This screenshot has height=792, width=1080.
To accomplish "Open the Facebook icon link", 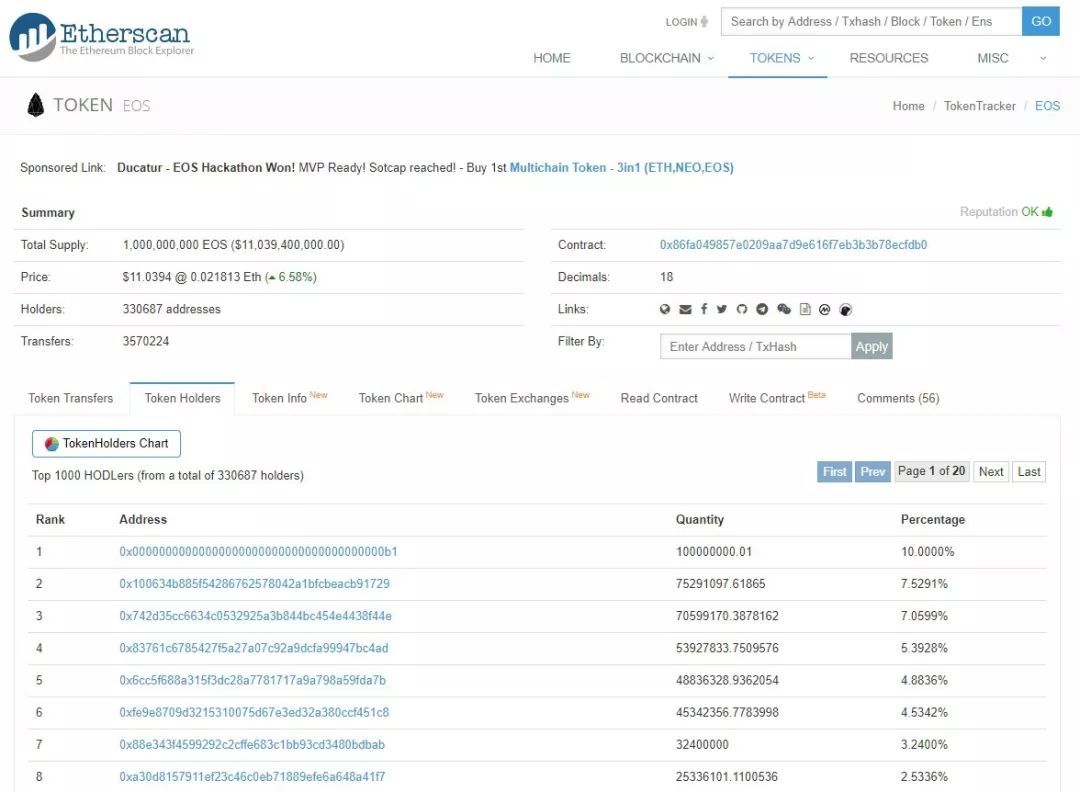I will click(x=704, y=310).
